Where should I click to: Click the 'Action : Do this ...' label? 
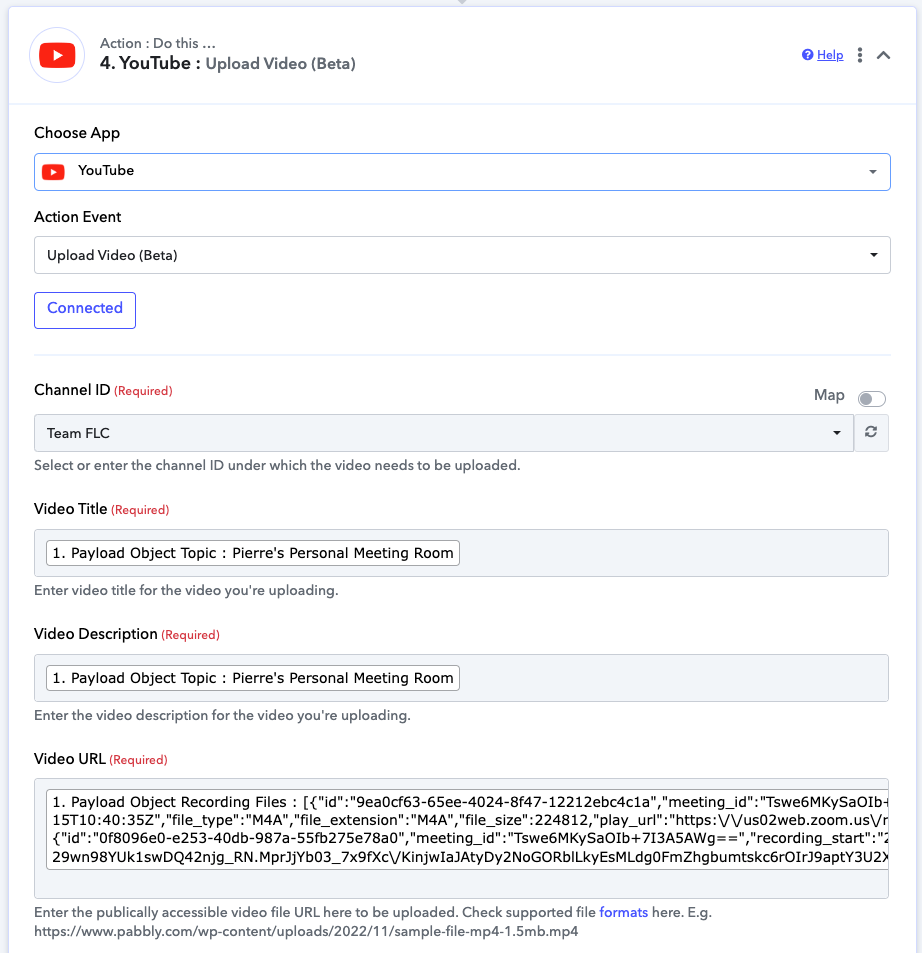pos(157,43)
